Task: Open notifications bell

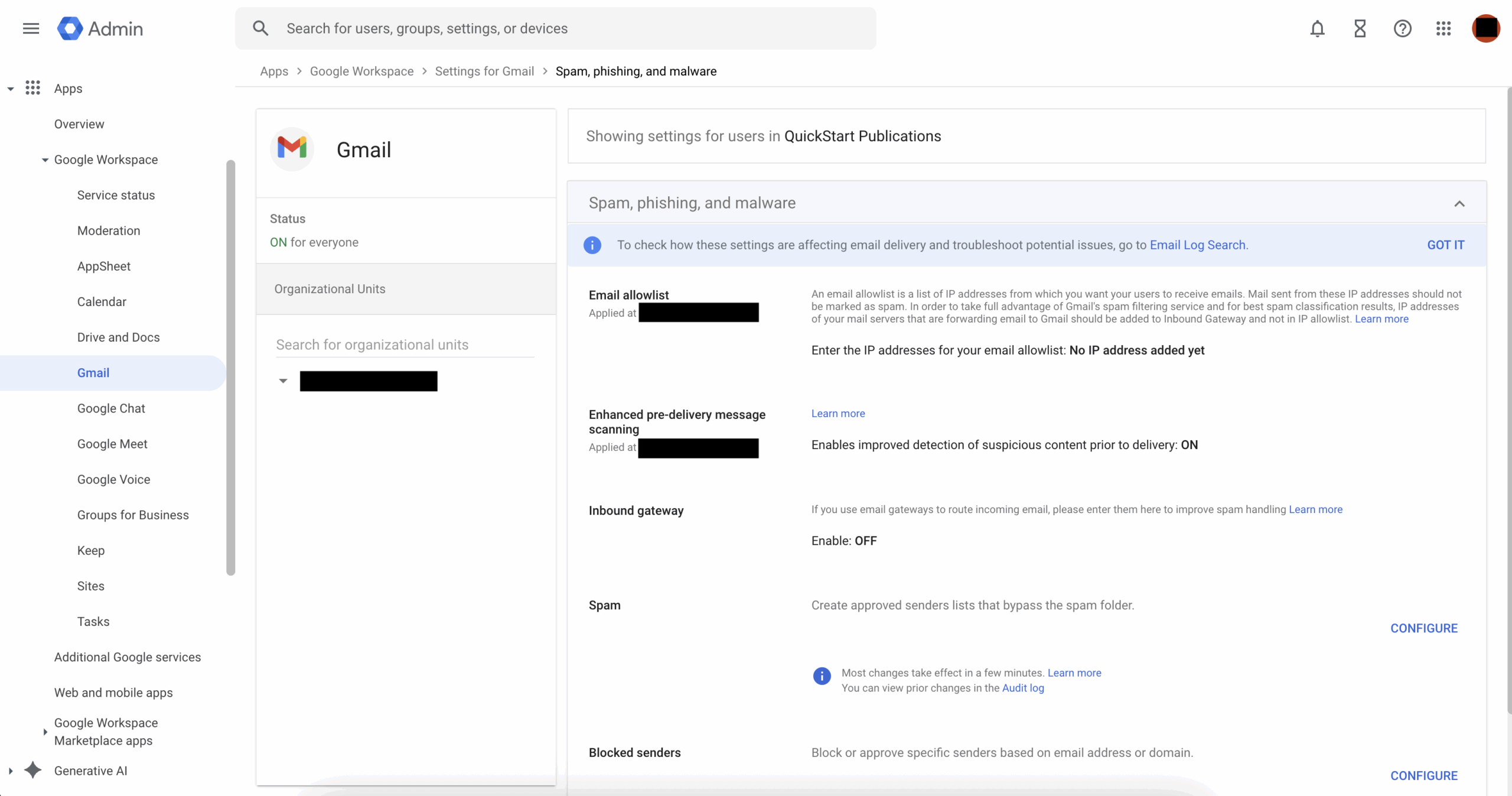Action: click(x=1317, y=28)
